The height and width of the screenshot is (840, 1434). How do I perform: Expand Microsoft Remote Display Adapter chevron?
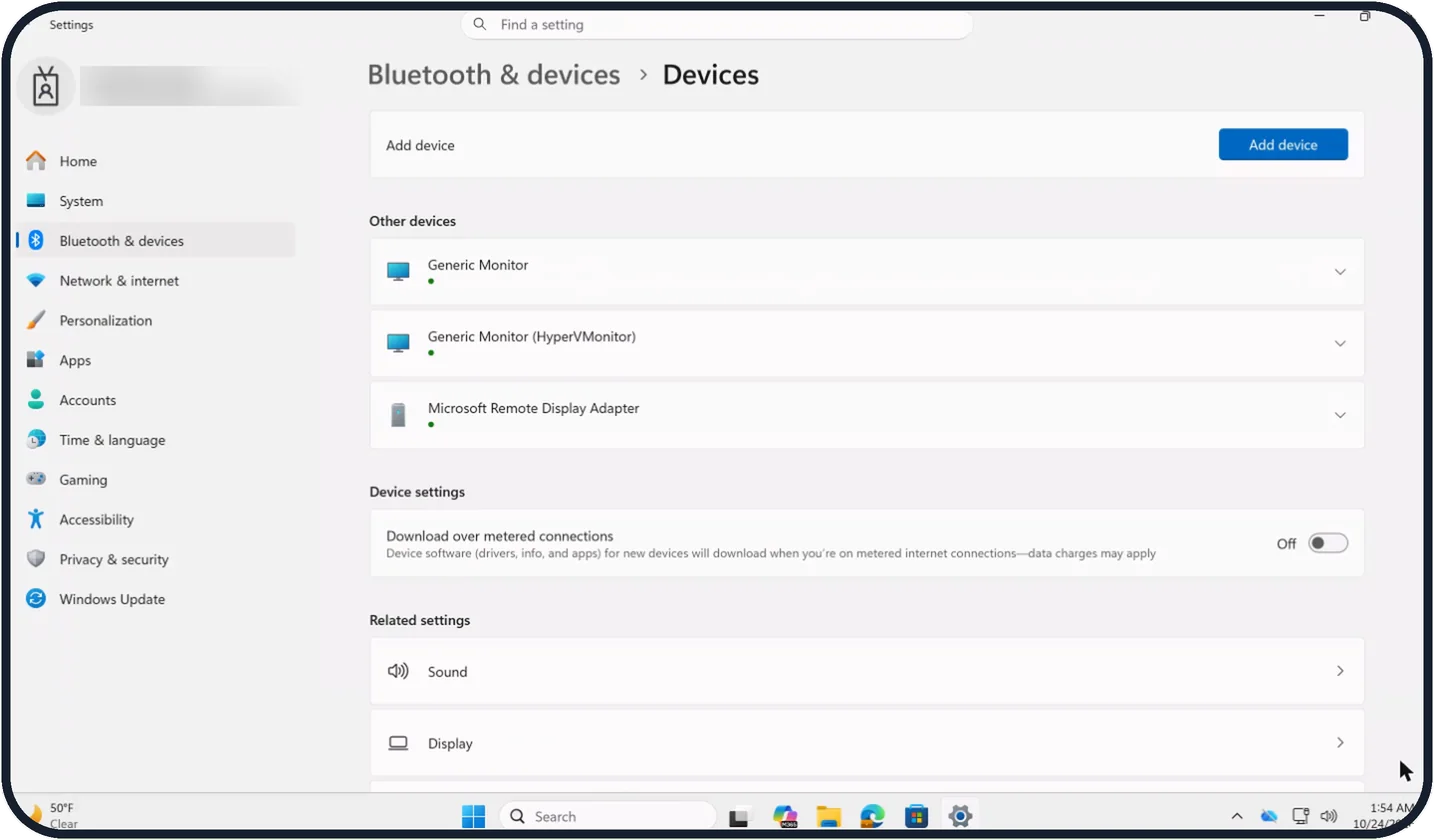tap(1340, 415)
